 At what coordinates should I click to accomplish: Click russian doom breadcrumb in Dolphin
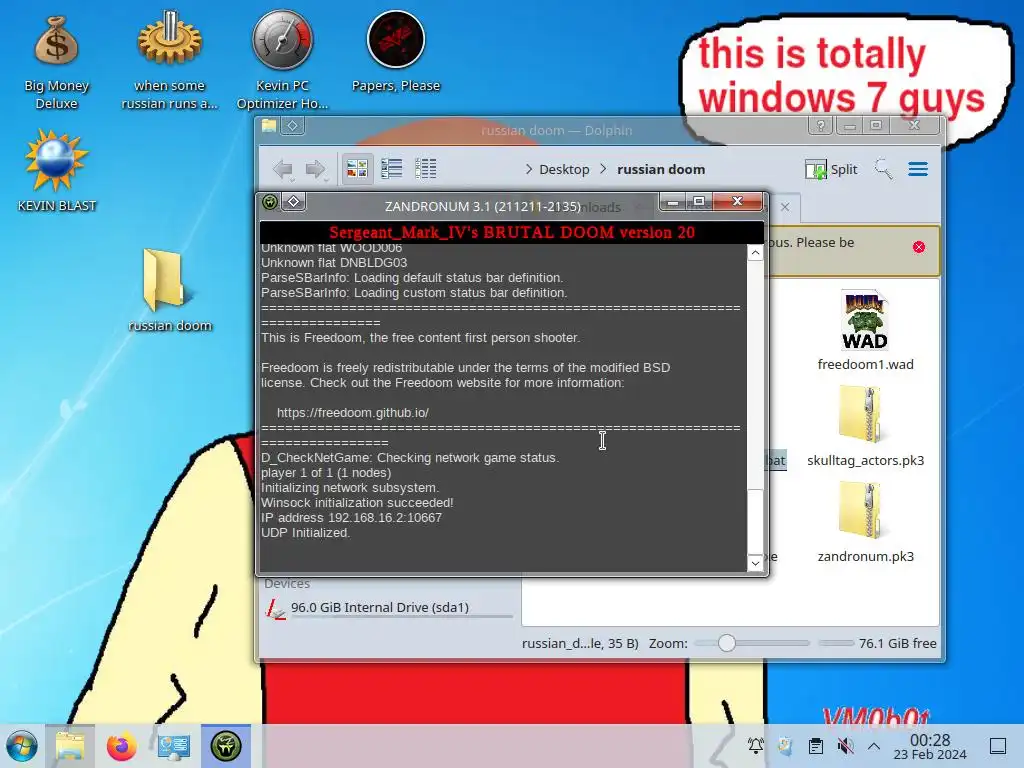pyautogui.click(x=661, y=169)
